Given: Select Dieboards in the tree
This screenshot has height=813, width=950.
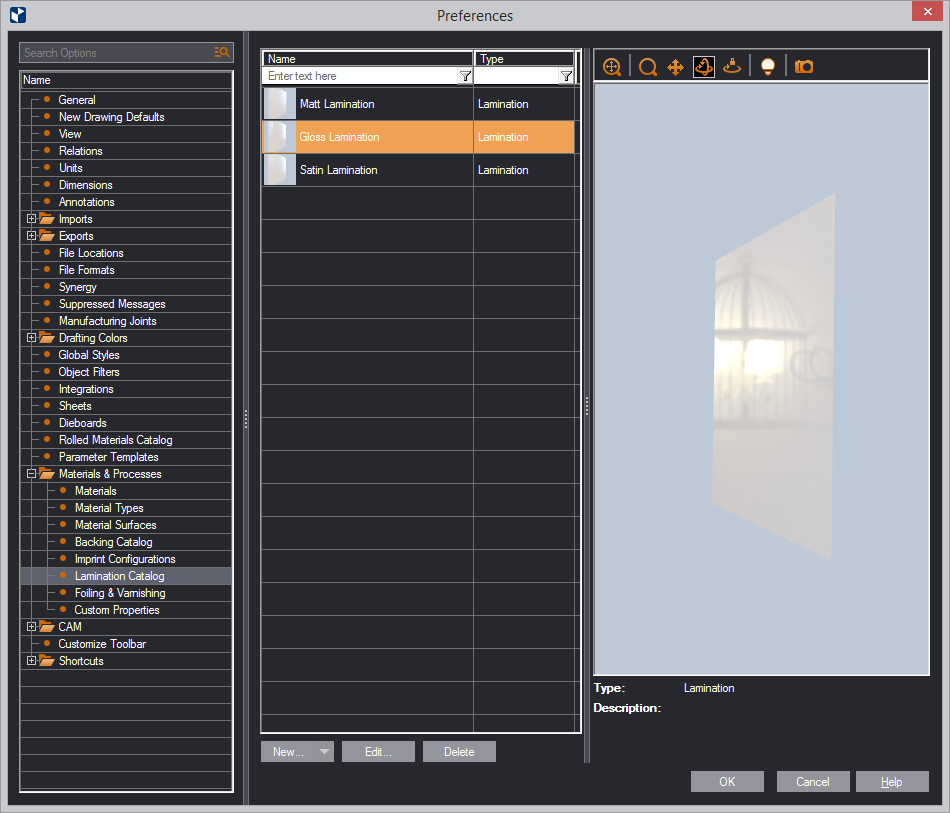Looking at the screenshot, I should point(82,422).
